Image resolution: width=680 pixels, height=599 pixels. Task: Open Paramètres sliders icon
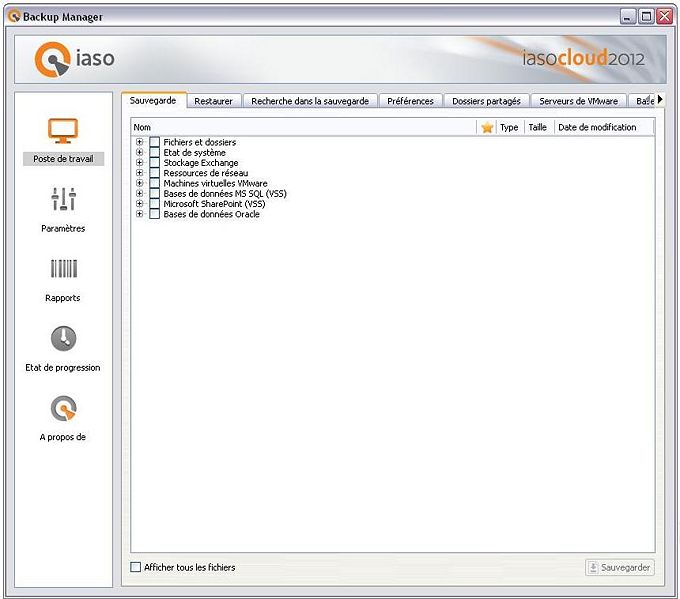tap(63, 199)
